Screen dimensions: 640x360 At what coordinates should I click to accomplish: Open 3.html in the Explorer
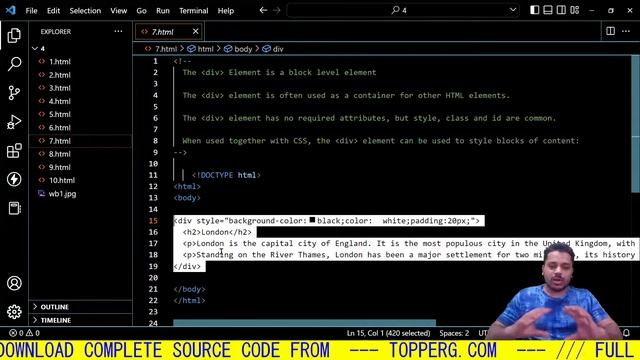point(80,88)
